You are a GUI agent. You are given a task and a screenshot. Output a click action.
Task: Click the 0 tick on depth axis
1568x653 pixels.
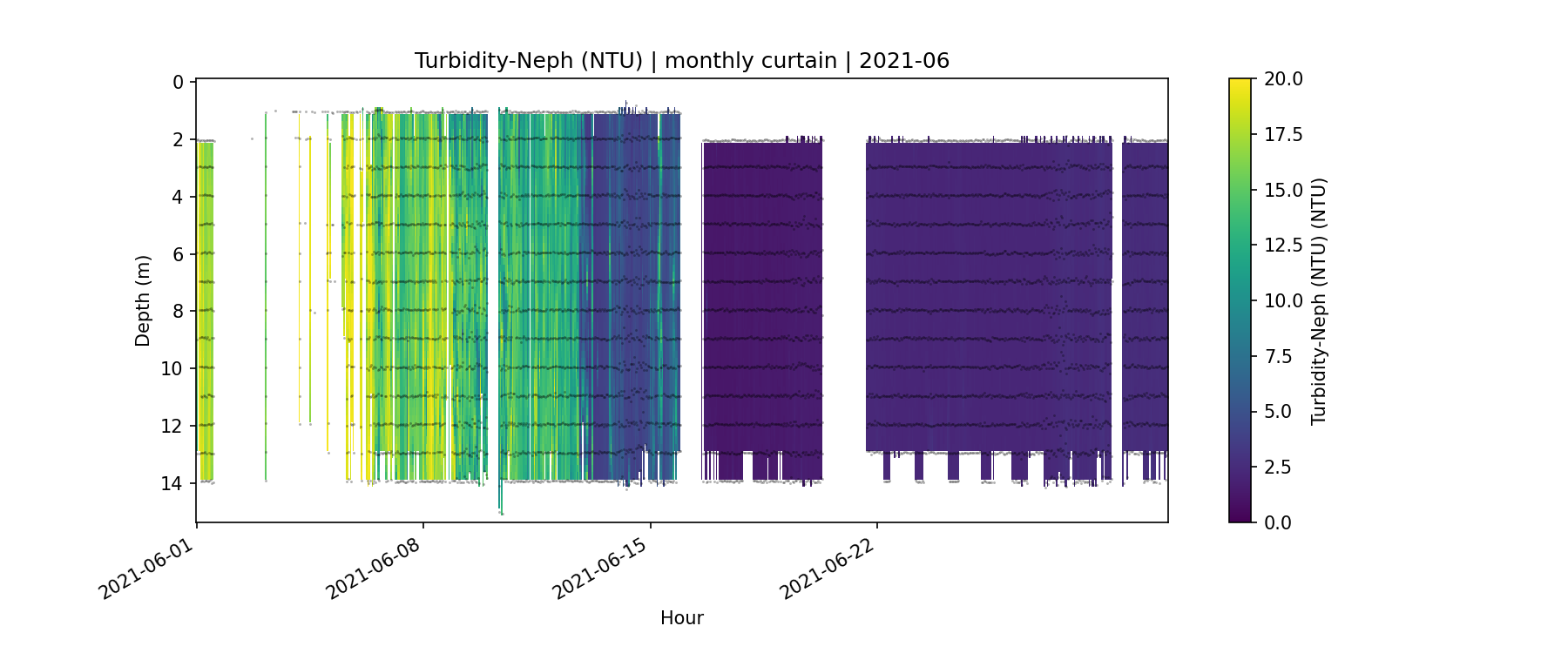[178, 83]
